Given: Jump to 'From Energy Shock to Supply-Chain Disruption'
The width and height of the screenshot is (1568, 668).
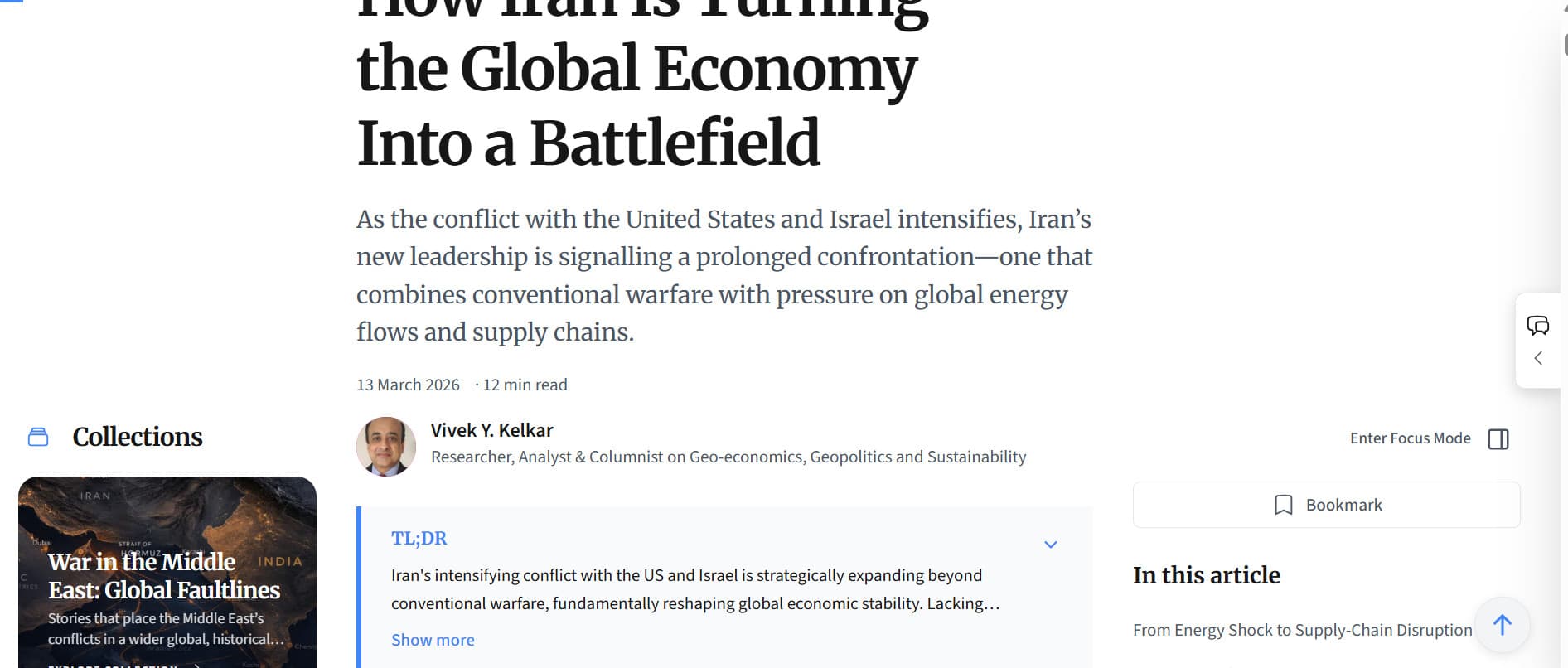Looking at the screenshot, I should [1302, 630].
